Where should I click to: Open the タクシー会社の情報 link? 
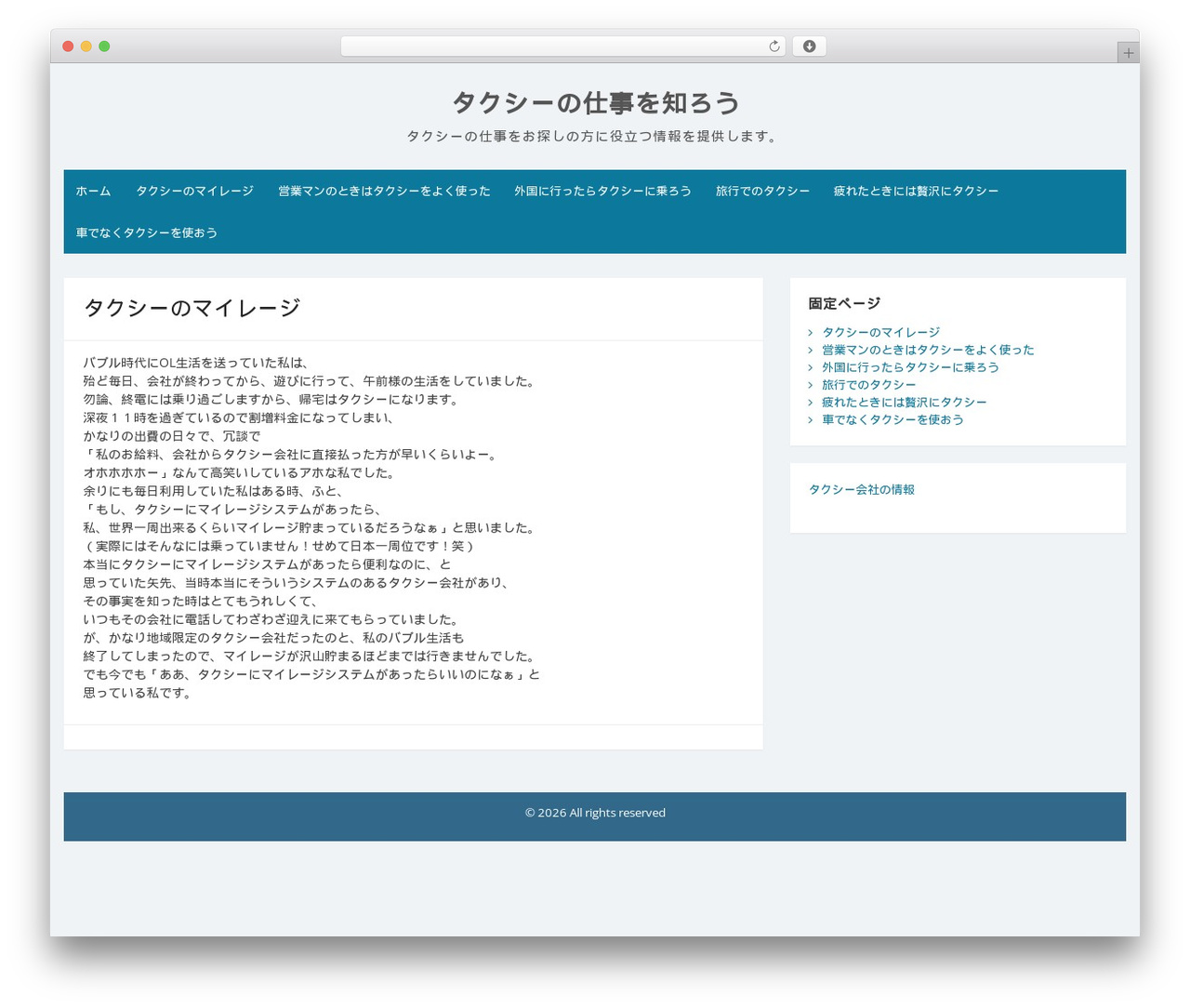tap(861, 489)
